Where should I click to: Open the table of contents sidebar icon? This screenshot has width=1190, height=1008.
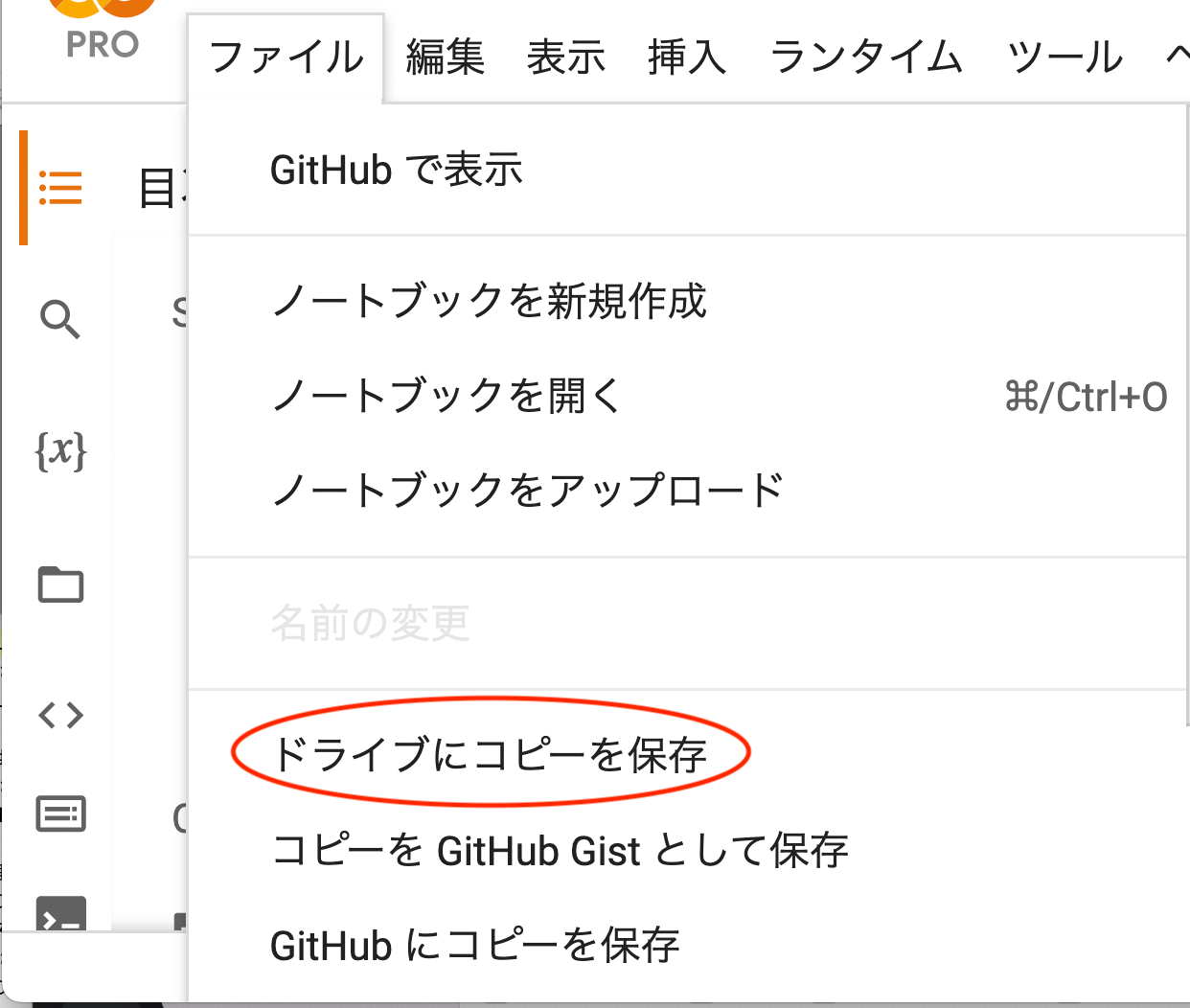60,188
